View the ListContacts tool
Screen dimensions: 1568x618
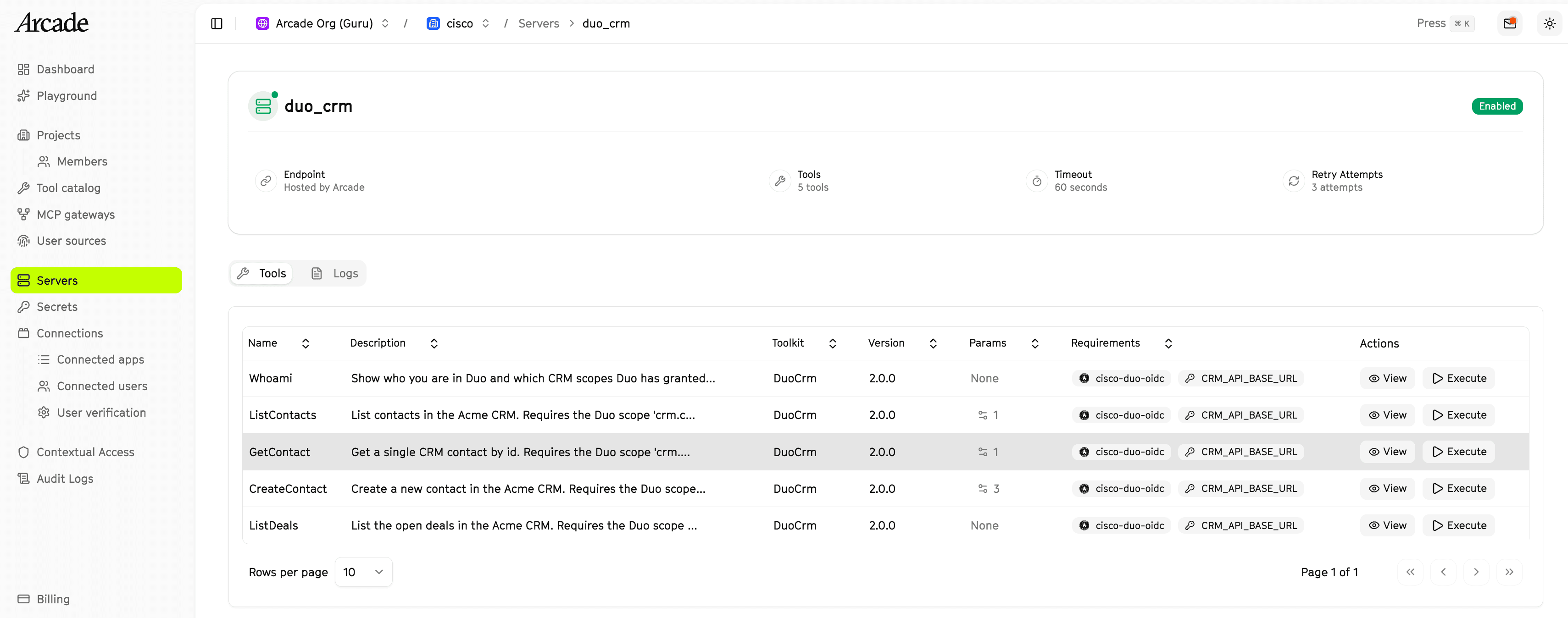click(x=1387, y=415)
